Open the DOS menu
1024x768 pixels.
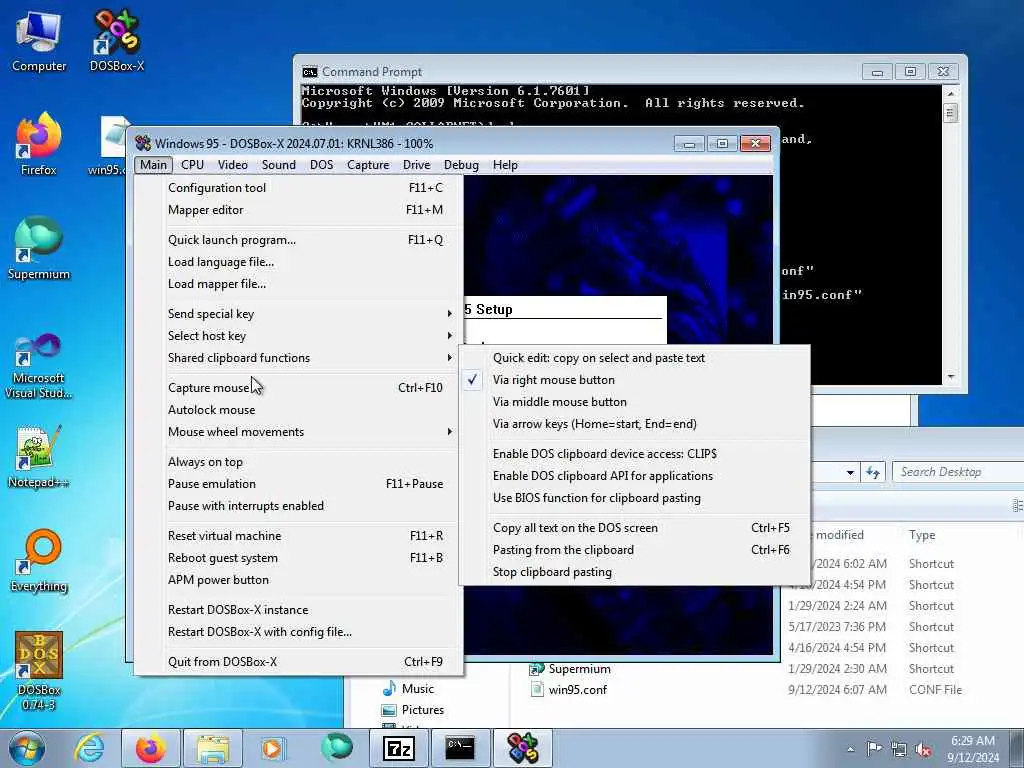tap(321, 165)
